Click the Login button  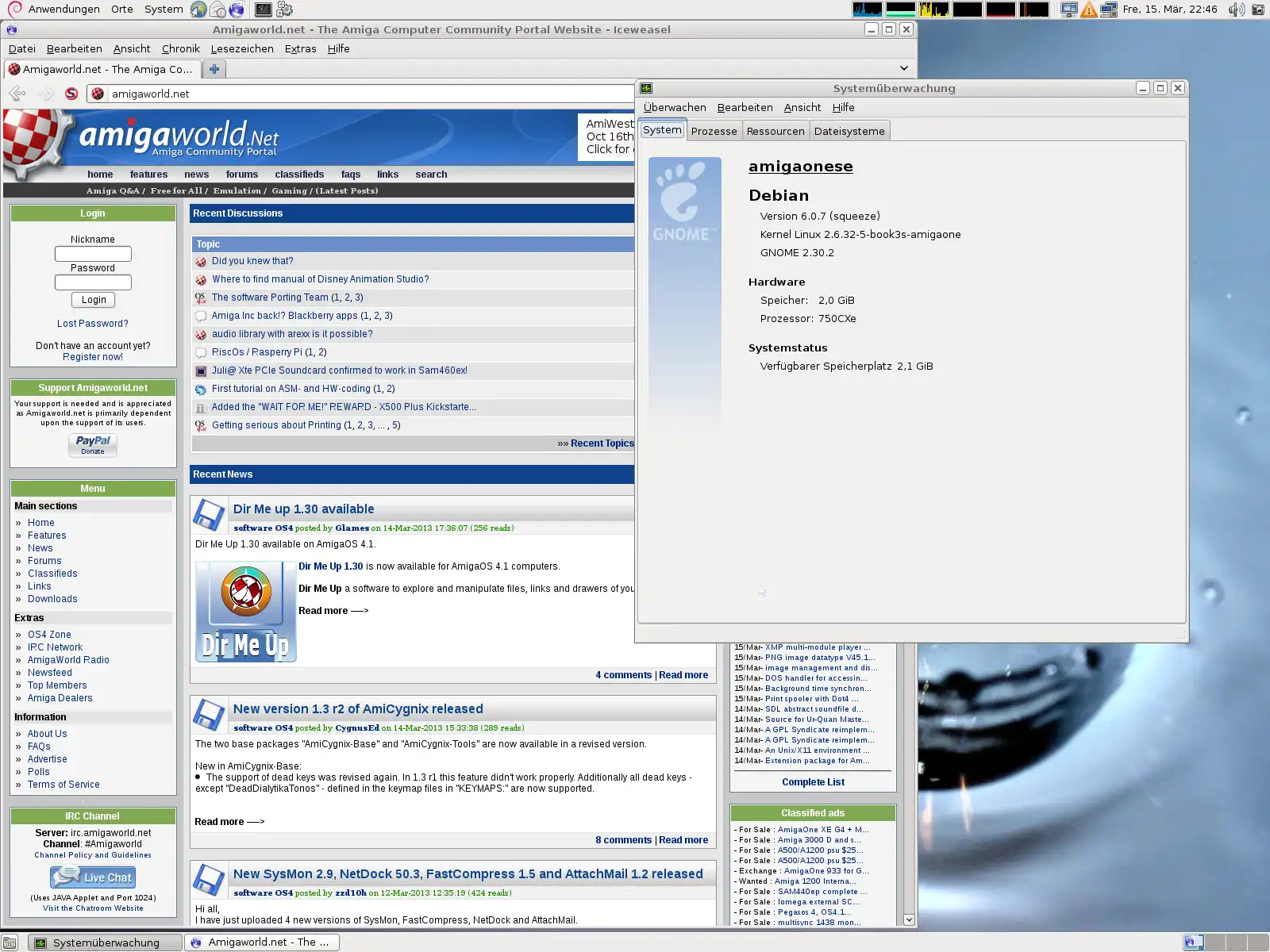(93, 300)
